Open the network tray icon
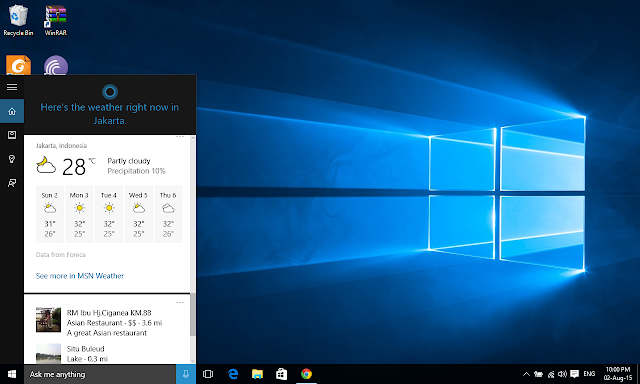The height and width of the screenshot is (384, 640). tap(551, 374)
